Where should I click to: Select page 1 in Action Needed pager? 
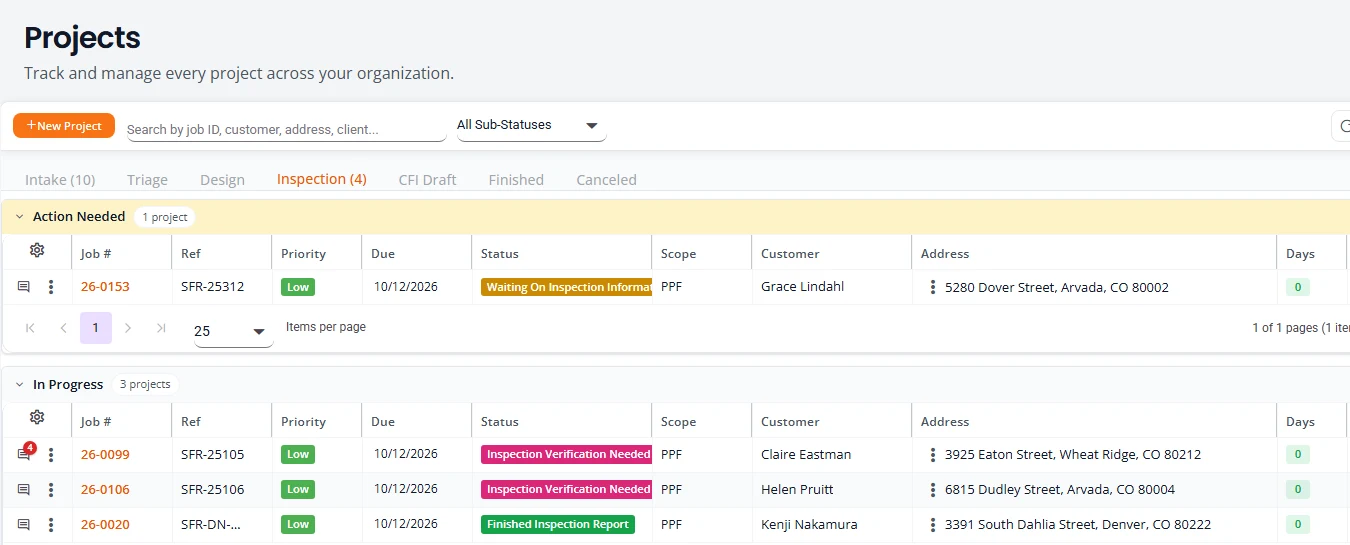pyautogui.click(x=96, y=328)
